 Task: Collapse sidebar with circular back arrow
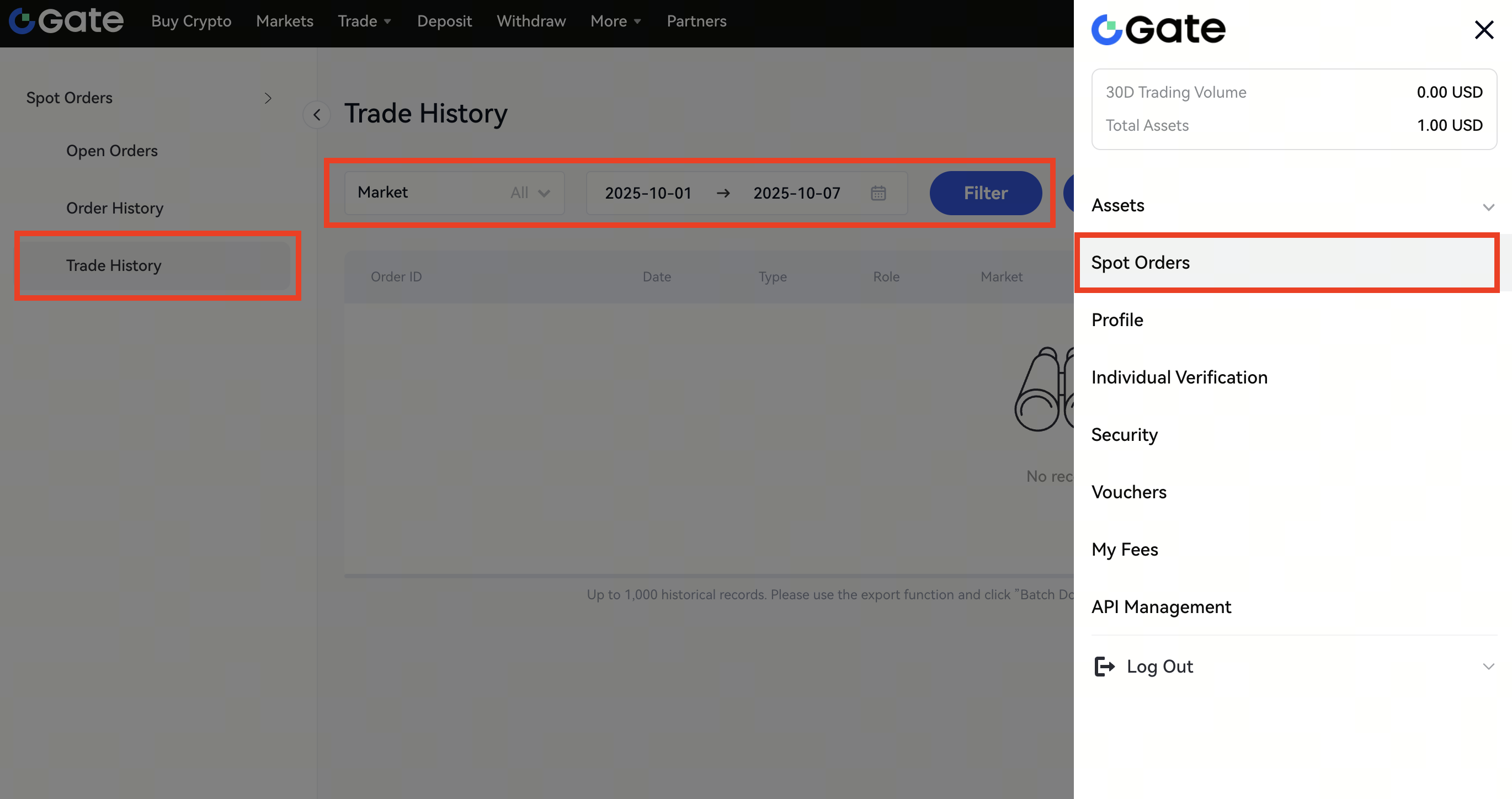[316, 114]
